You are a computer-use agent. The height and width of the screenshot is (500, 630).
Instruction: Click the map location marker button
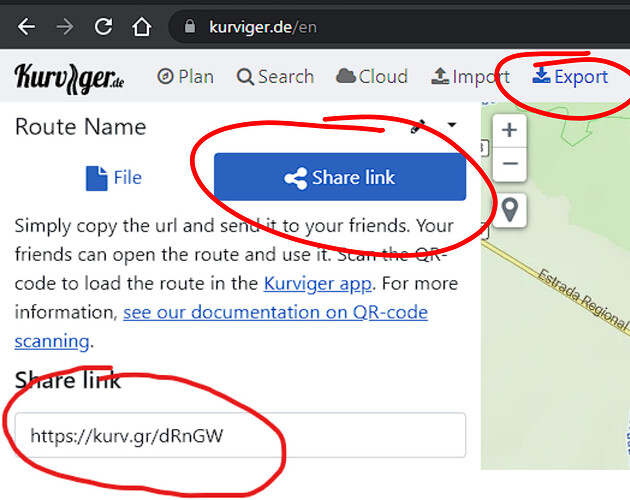[x=510, y=210]
